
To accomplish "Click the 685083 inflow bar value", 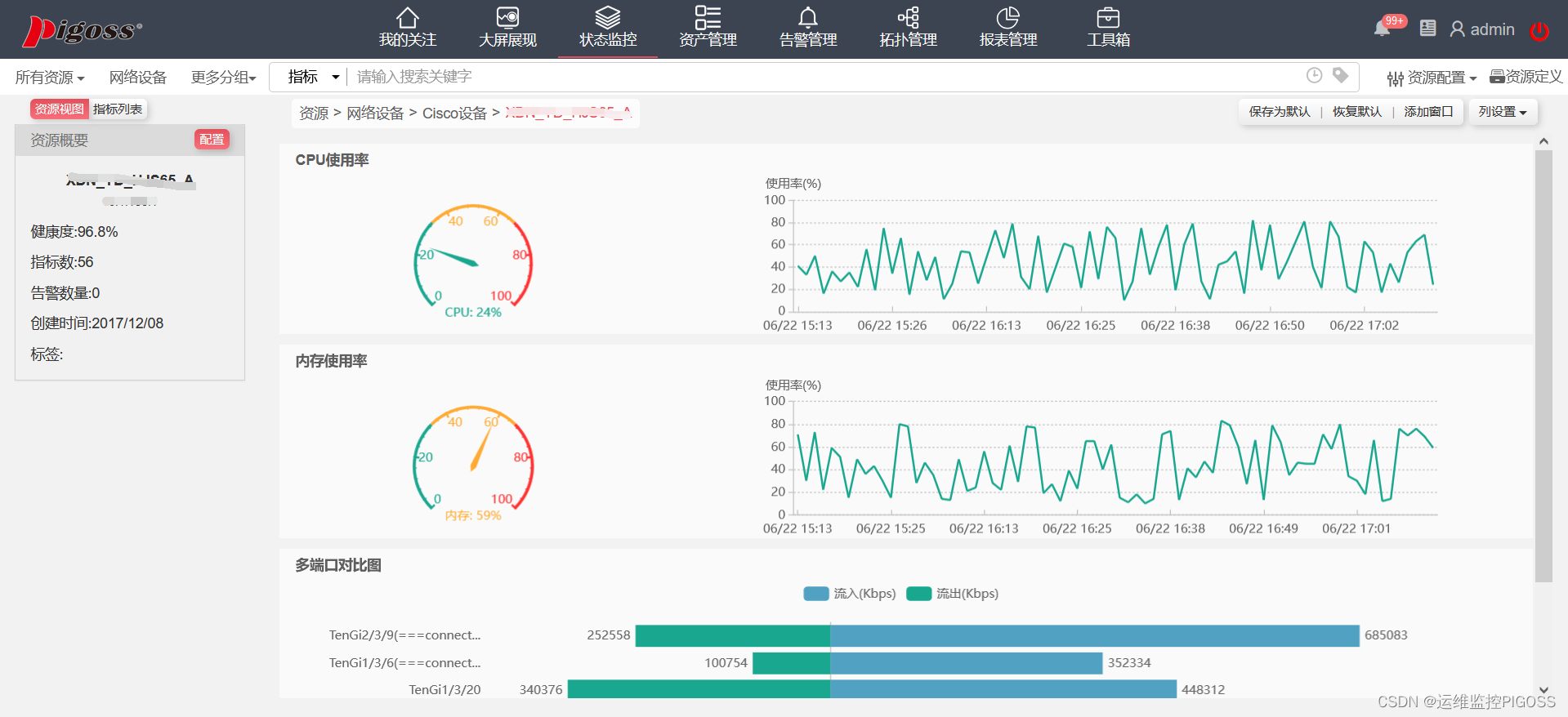I will (x=1386, y=635).
